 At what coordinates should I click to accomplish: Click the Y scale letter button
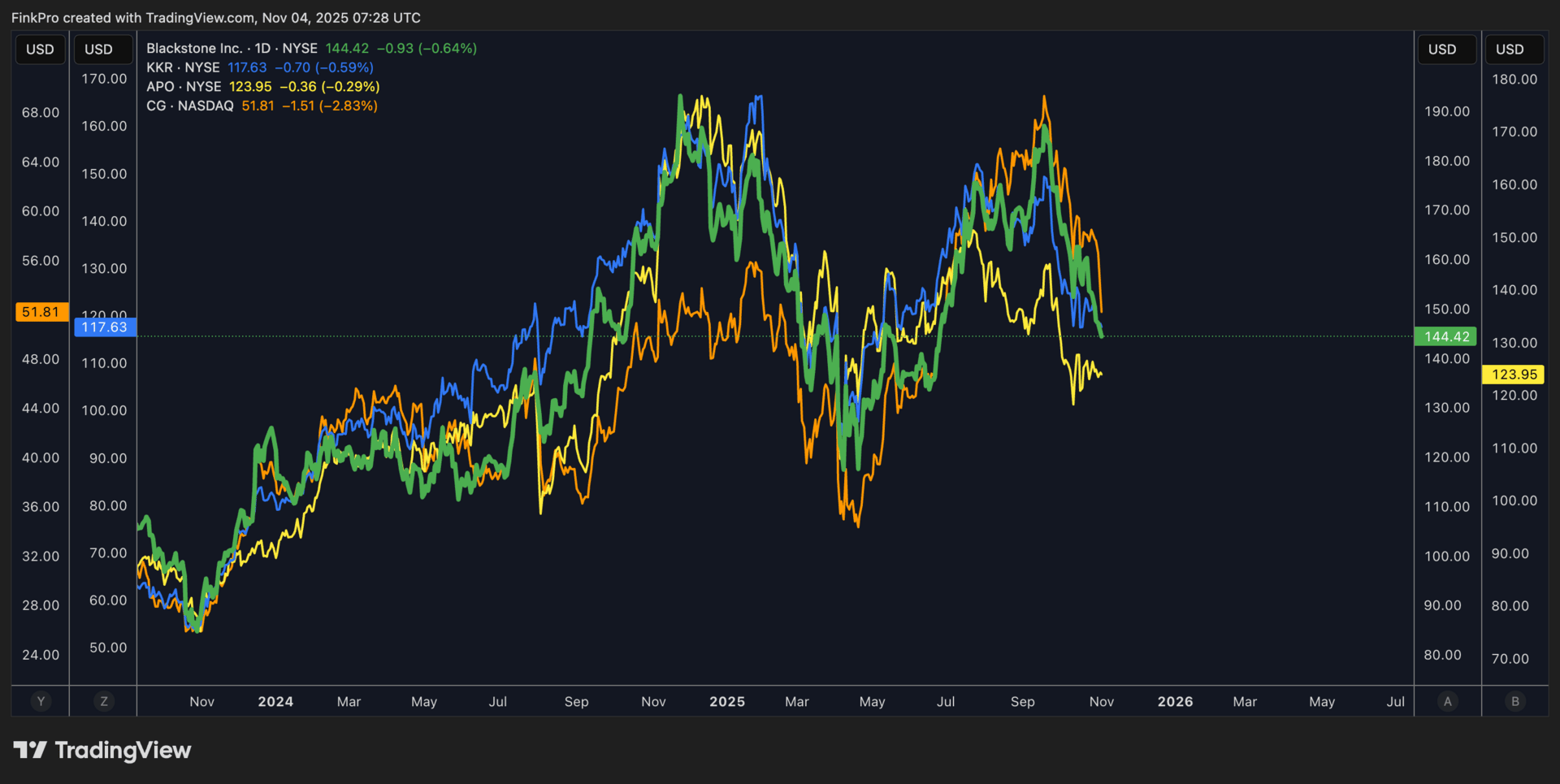(x=41, y=701)
